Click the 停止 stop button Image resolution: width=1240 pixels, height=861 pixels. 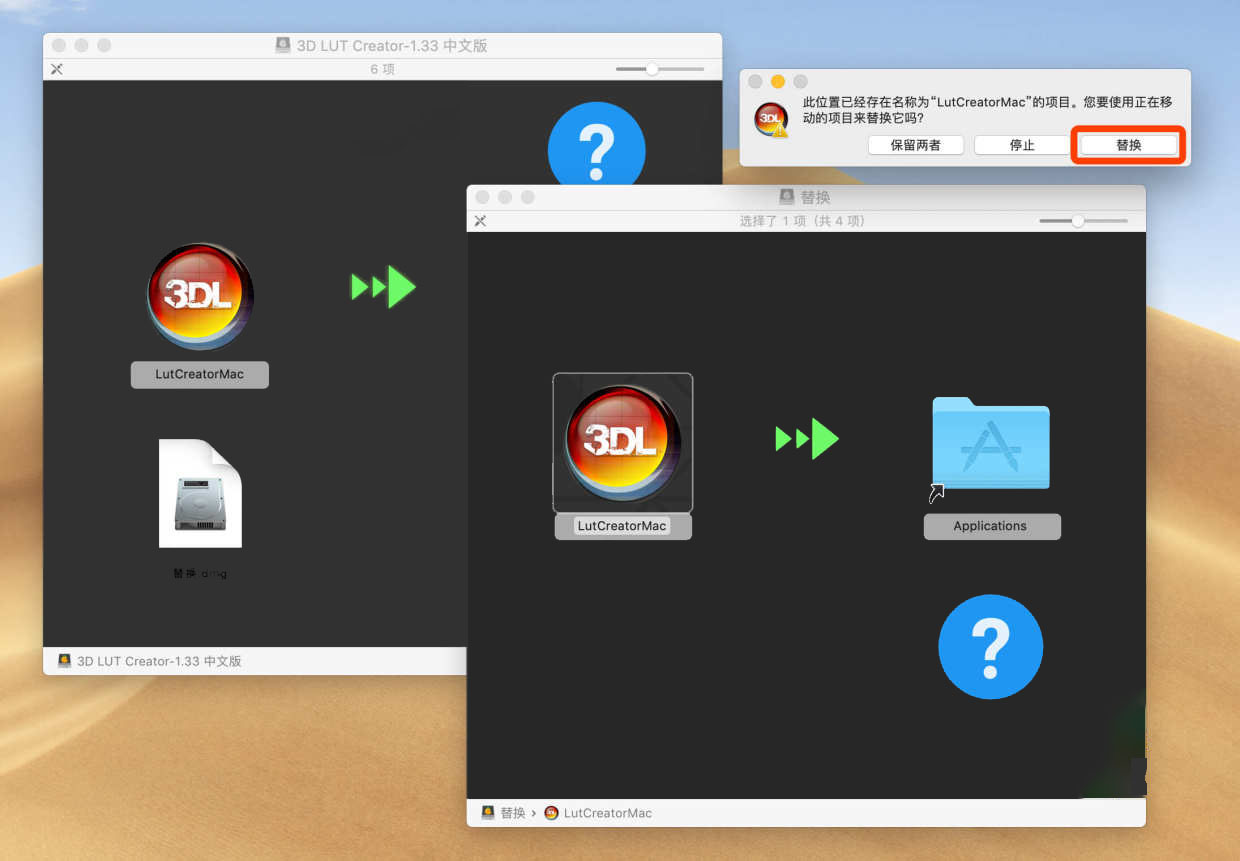[1022, 145]
